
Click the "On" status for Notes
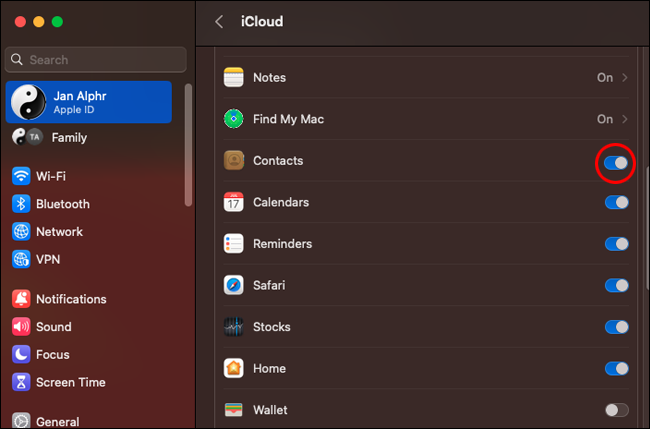[605, 78]
